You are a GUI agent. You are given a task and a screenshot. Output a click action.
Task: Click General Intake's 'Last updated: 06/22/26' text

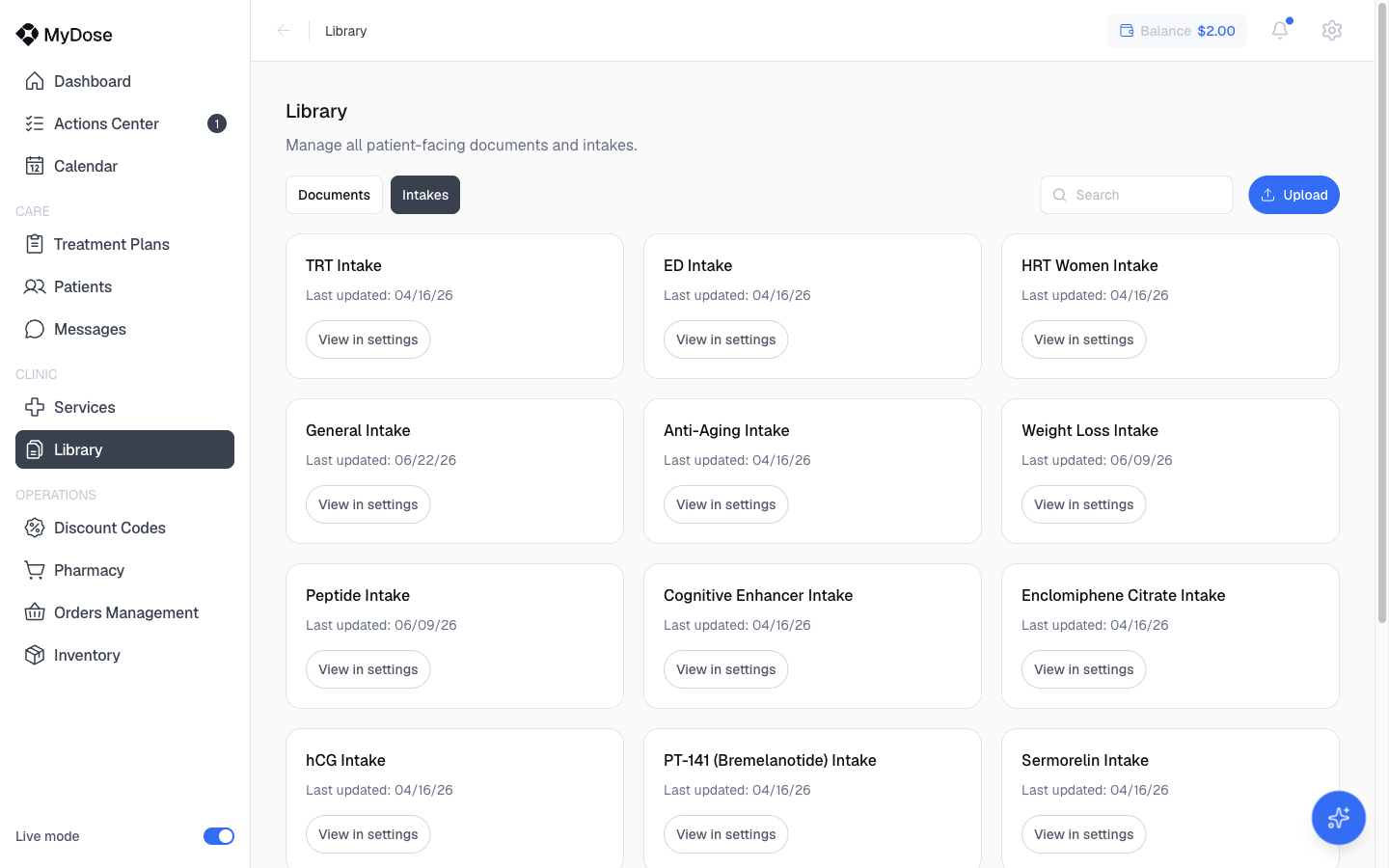[x=381, y=460]
